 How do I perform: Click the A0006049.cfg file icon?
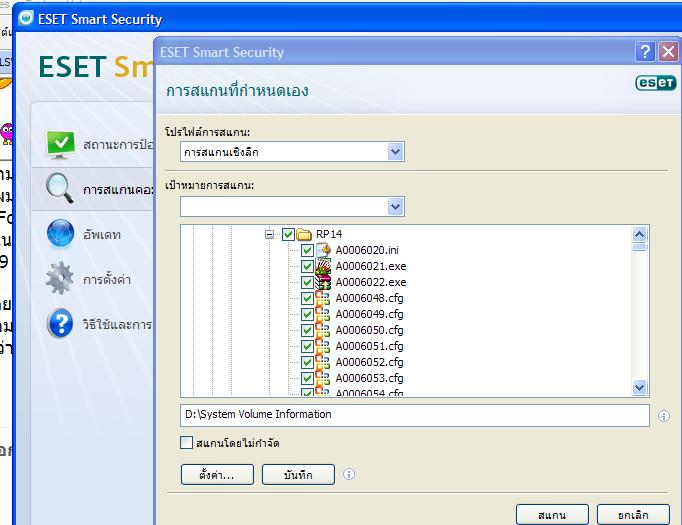(x=323, y=314)
